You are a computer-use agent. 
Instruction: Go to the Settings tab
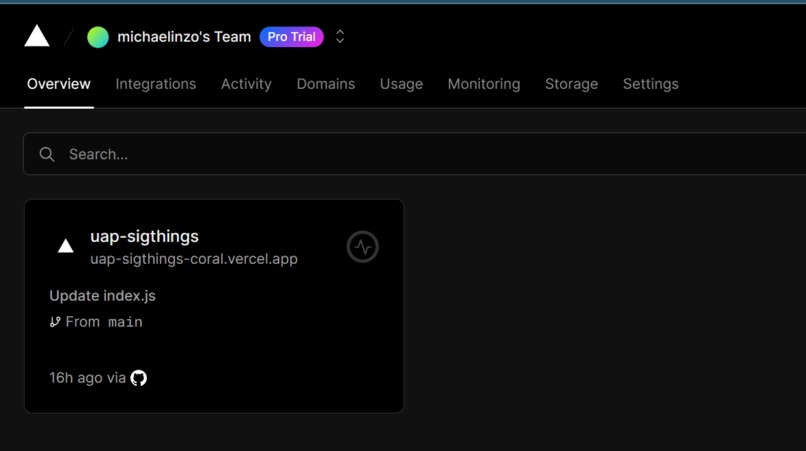(x=651, y=84)
